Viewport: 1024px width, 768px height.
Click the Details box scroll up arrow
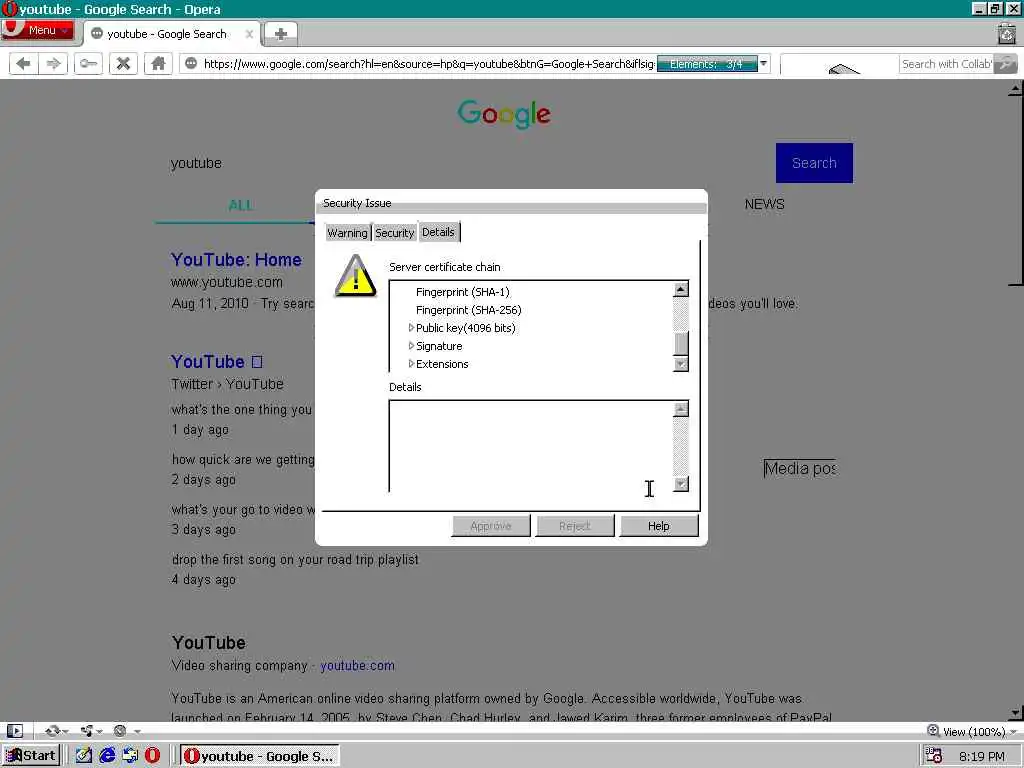tap(680, 409)
